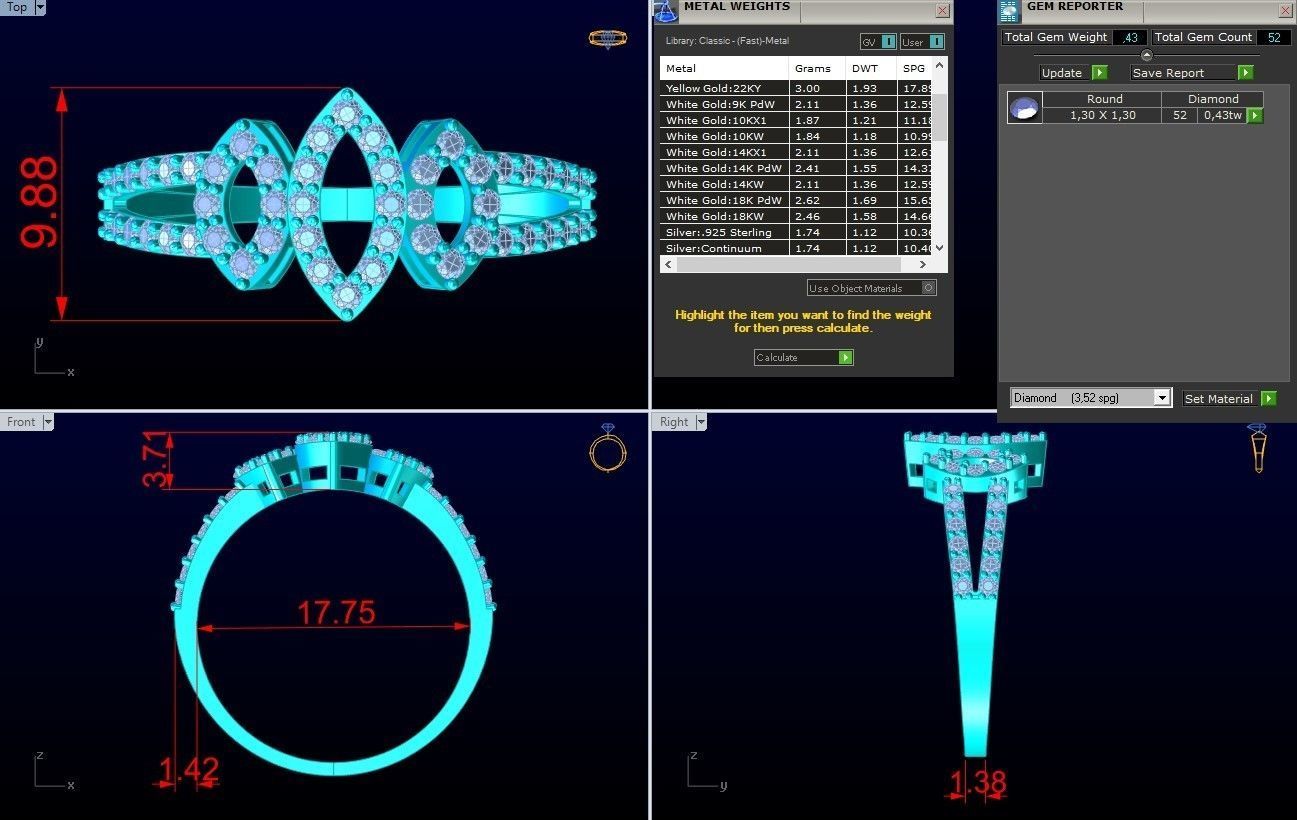Select the White Gold:18KW row
Image resolution: width=1297 pixels, height=820 pixels.
(x=796, y=216)
